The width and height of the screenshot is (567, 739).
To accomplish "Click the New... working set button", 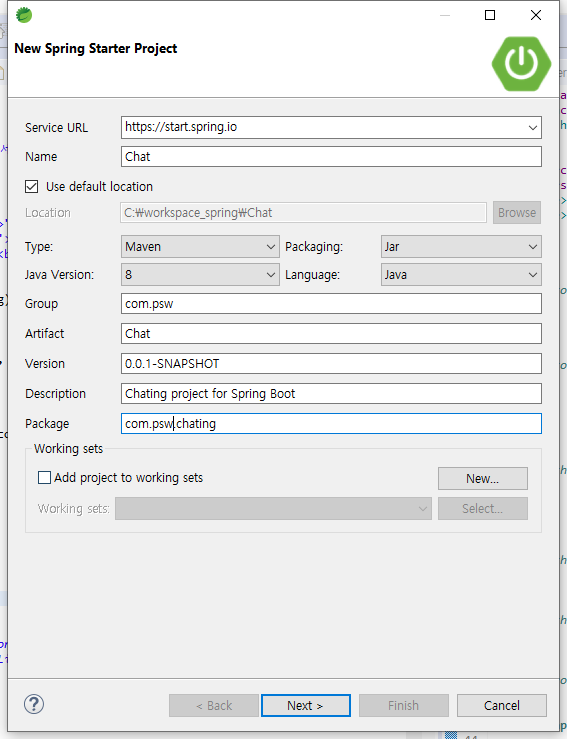I will [x=483, y=478].
